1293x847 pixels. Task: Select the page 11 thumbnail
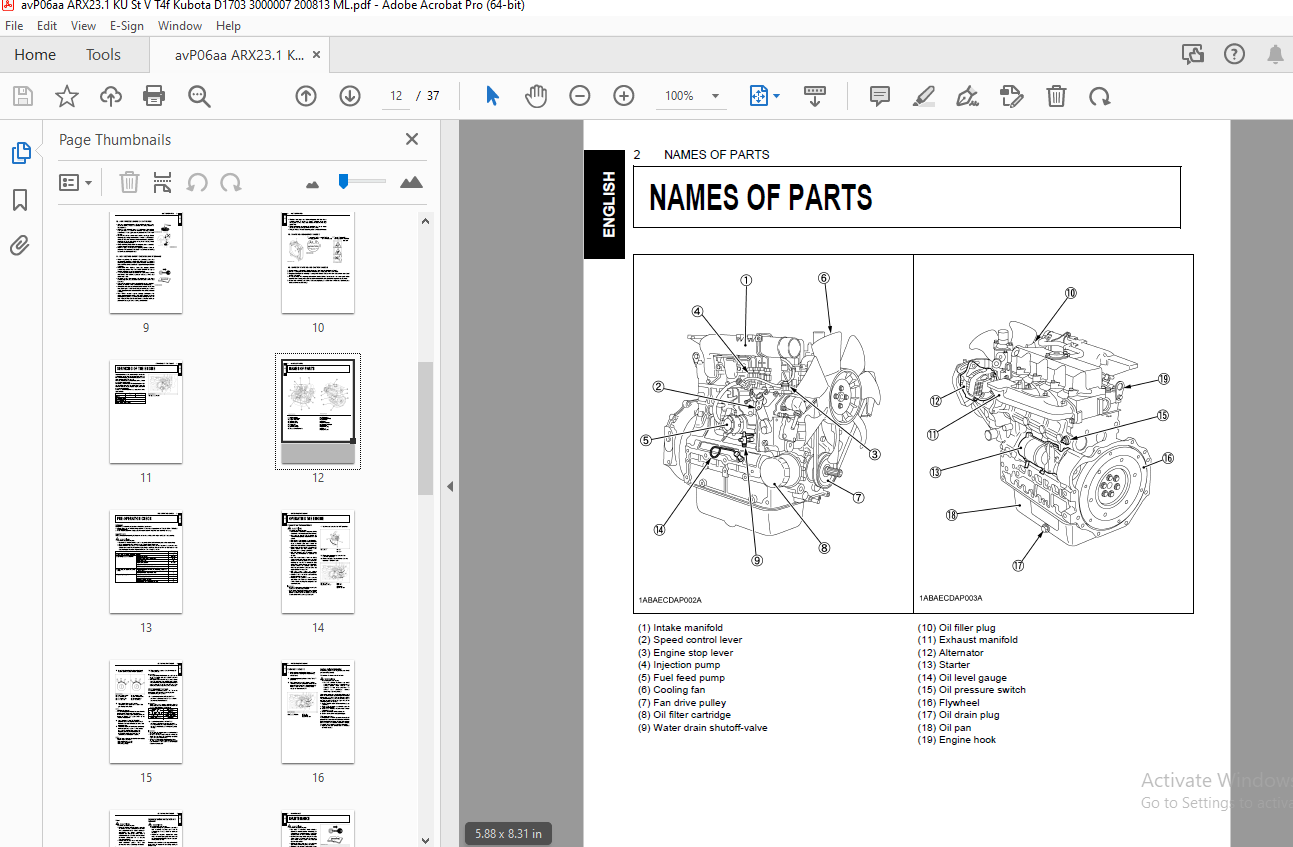[146, 412]
